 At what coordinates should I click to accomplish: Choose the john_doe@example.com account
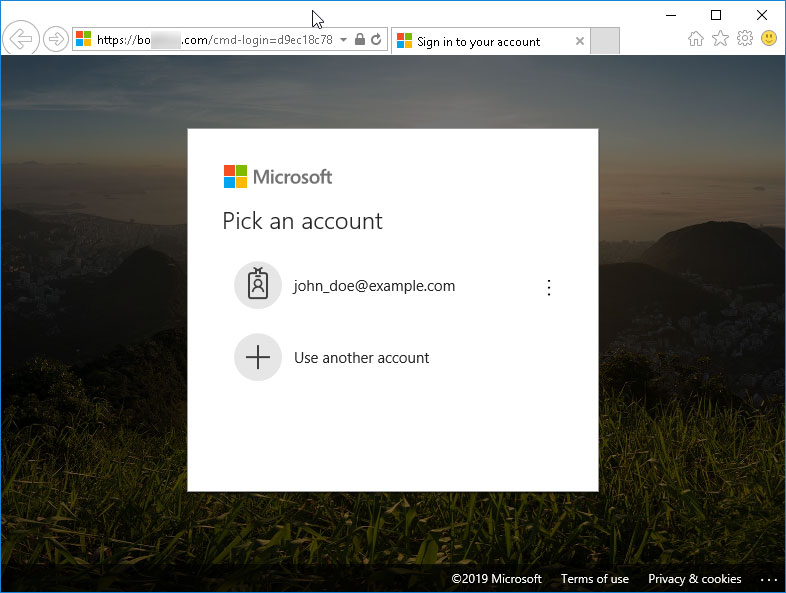[x=392, y=286]
